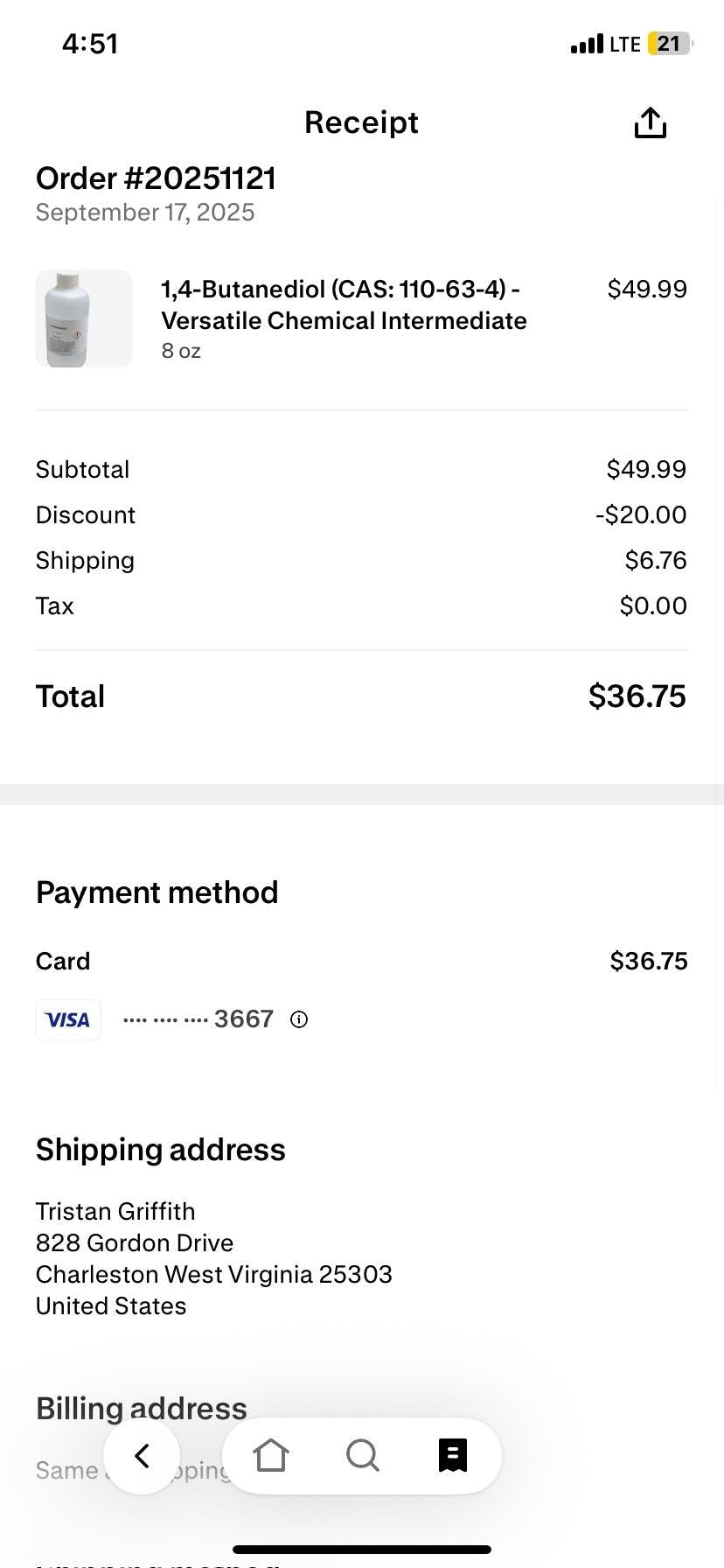The width and height of the screenshot is (724, 1568).
Task: Open the 1,4-Butanediol product thumbnail
Action: pyautogui.click(x=84, y=318)
